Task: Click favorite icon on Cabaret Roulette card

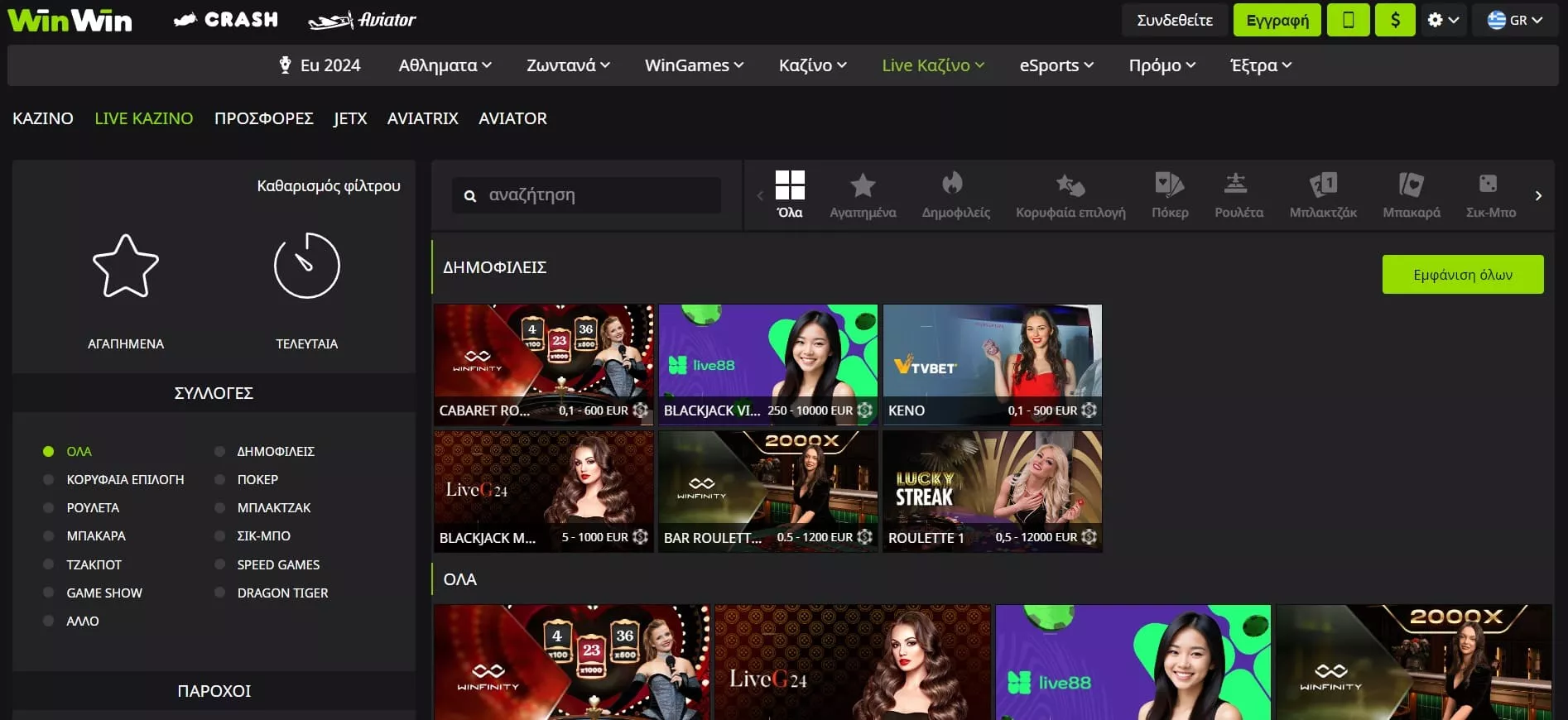Action: point(640,410)
